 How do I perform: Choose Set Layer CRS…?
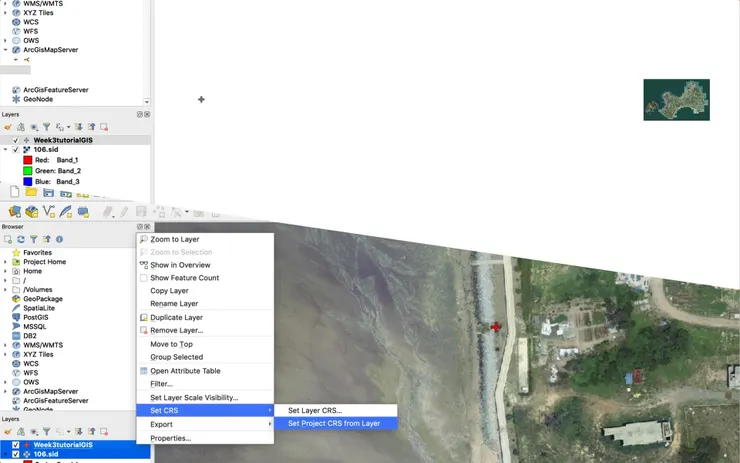pyautogui.click(x=336, y=411)
